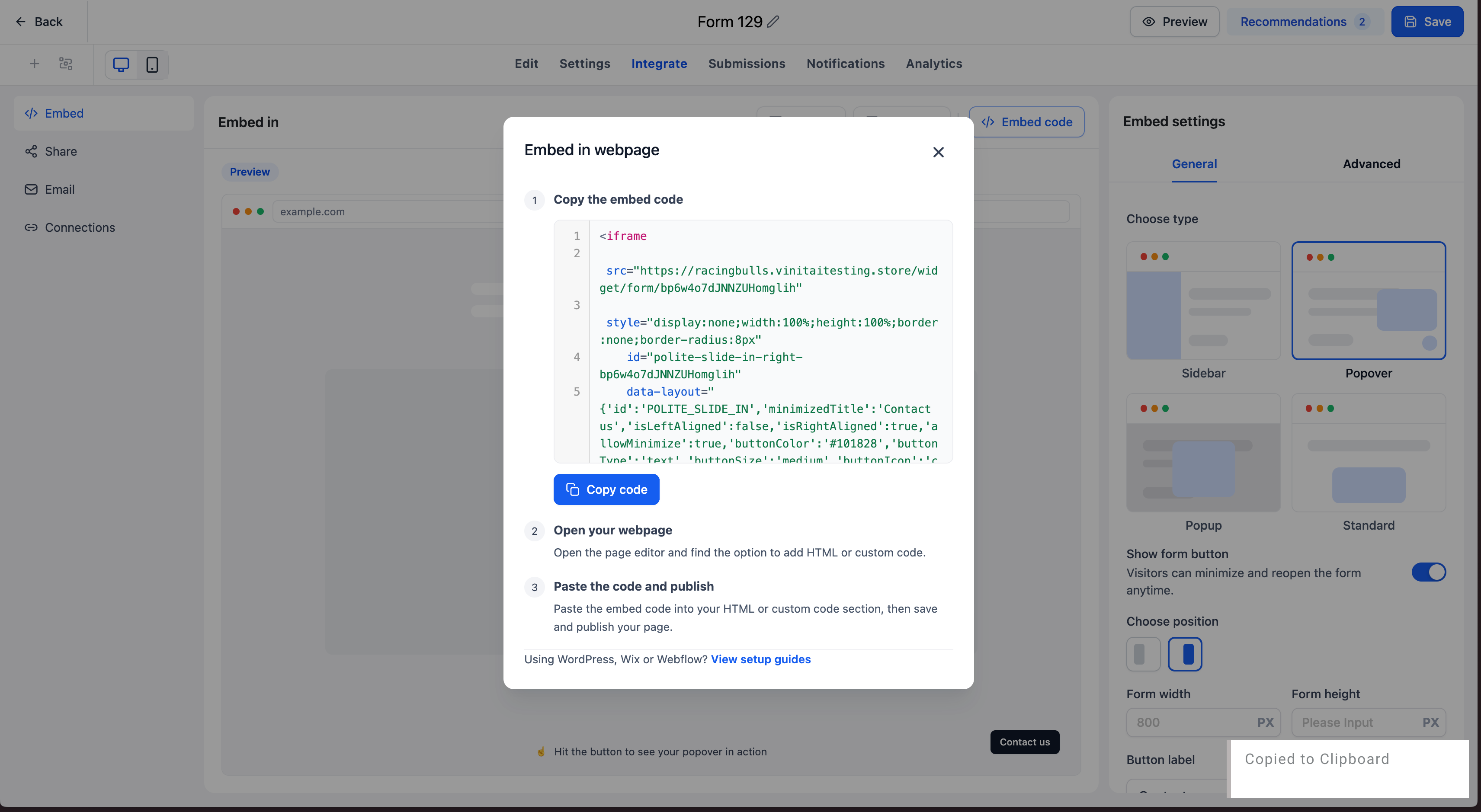Save the form
This screenshot has width=1481, height=812.
tap(1427, 22)
